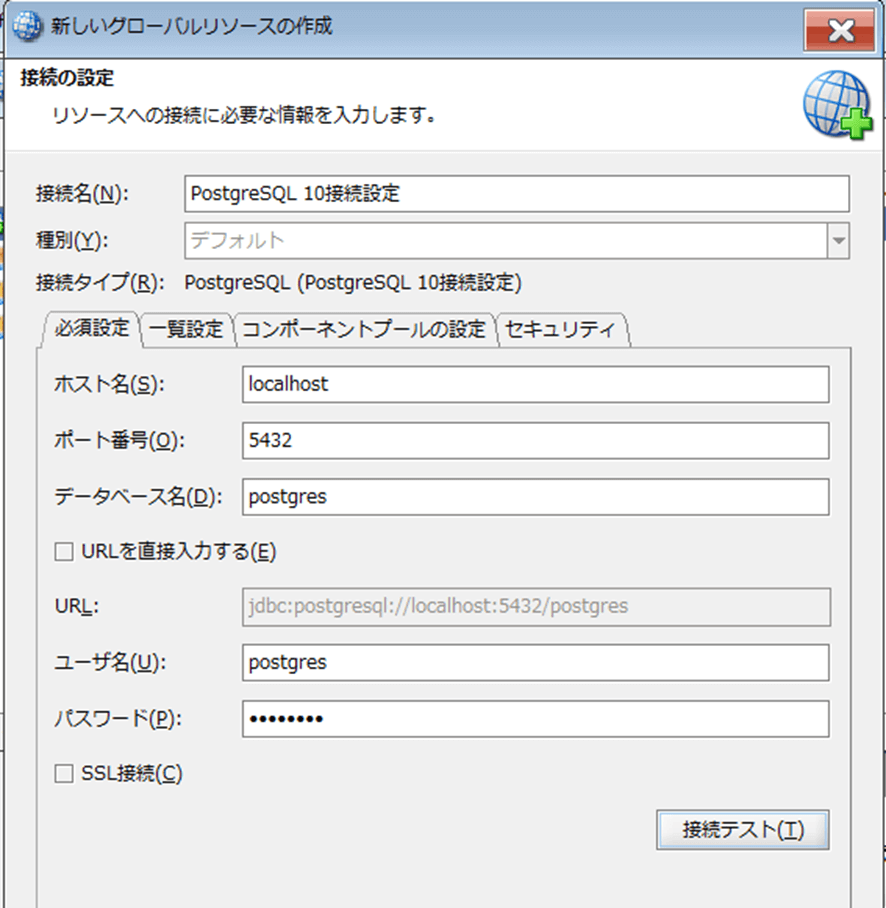The height and width of the screenshot is (908, 886).
Task: Enable the URLを直接入力する checkbox
Action: coord(64,551)
